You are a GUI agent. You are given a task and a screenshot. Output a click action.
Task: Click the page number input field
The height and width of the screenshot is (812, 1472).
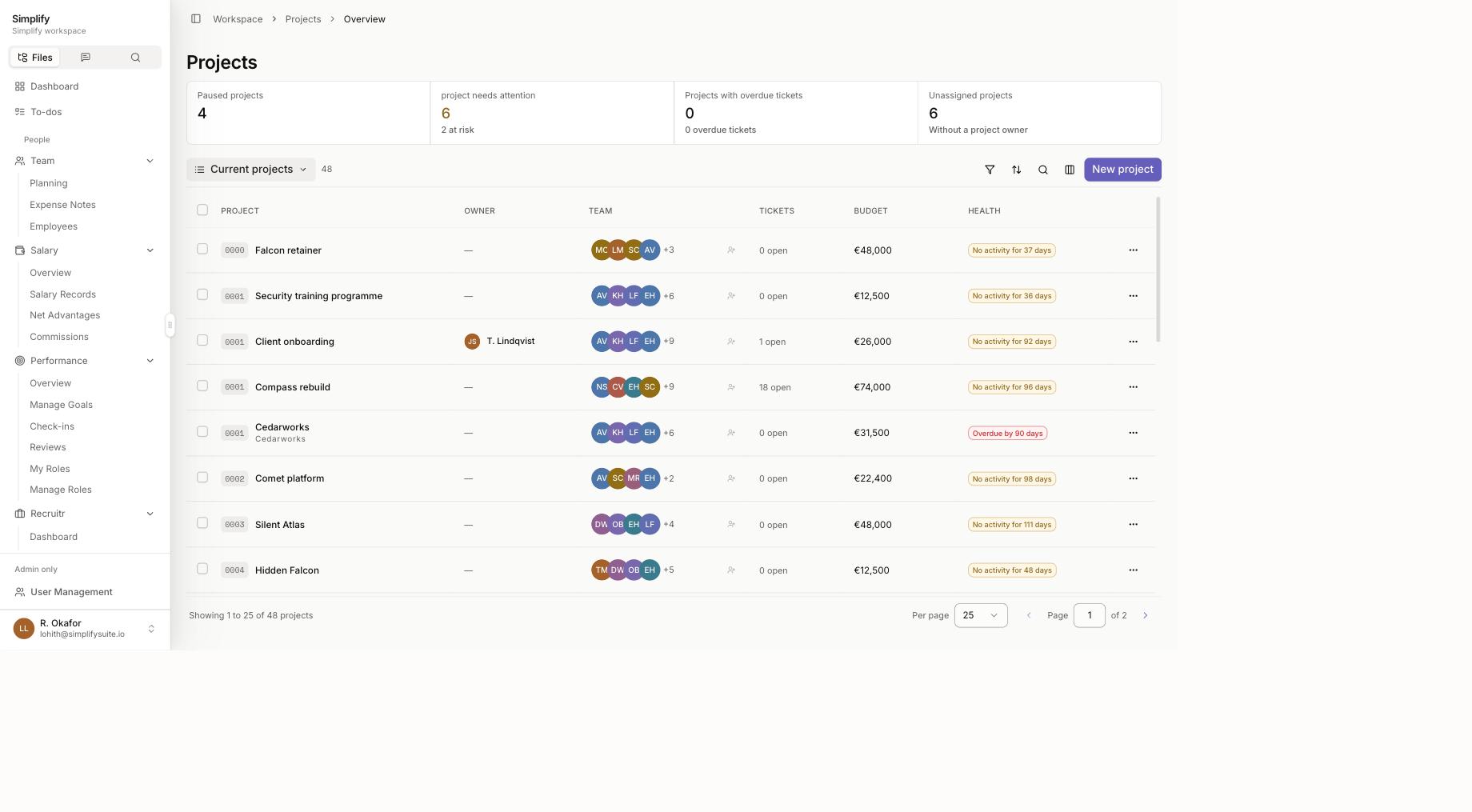coord(1089,615)
